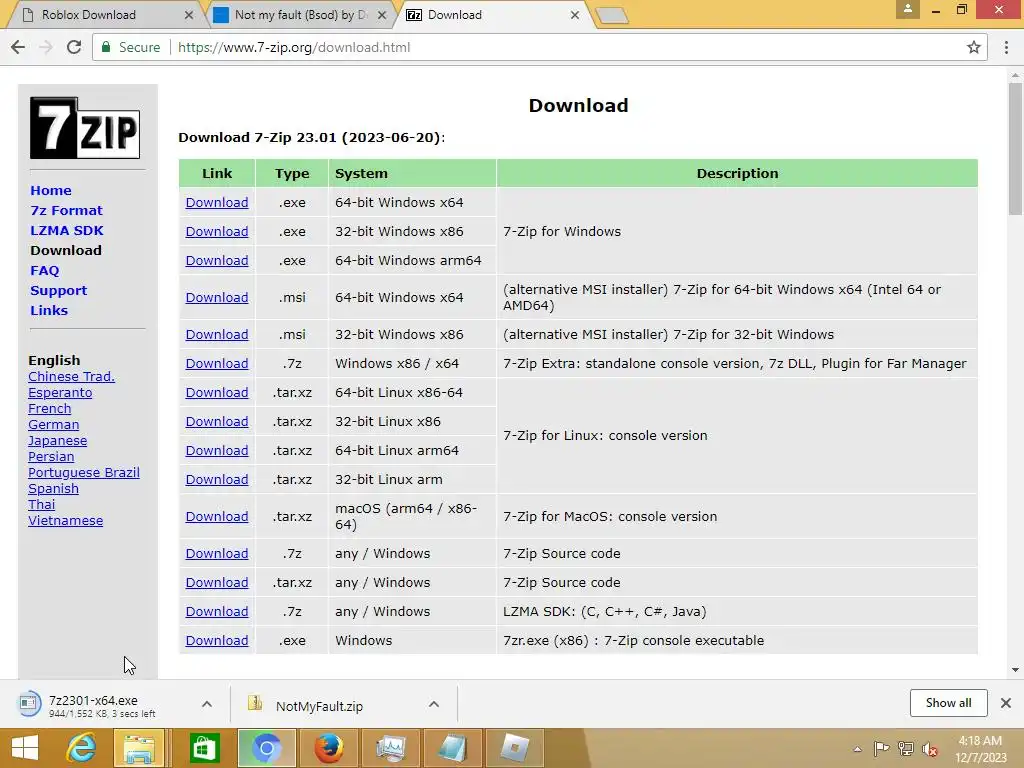
Task: Download .7z for Windows x86 / x64
Action: tap(217, 363)
